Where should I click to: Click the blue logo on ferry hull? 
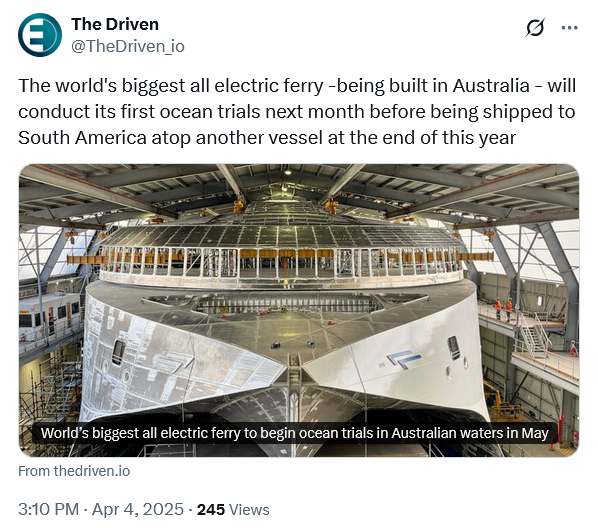pos(403,359)
